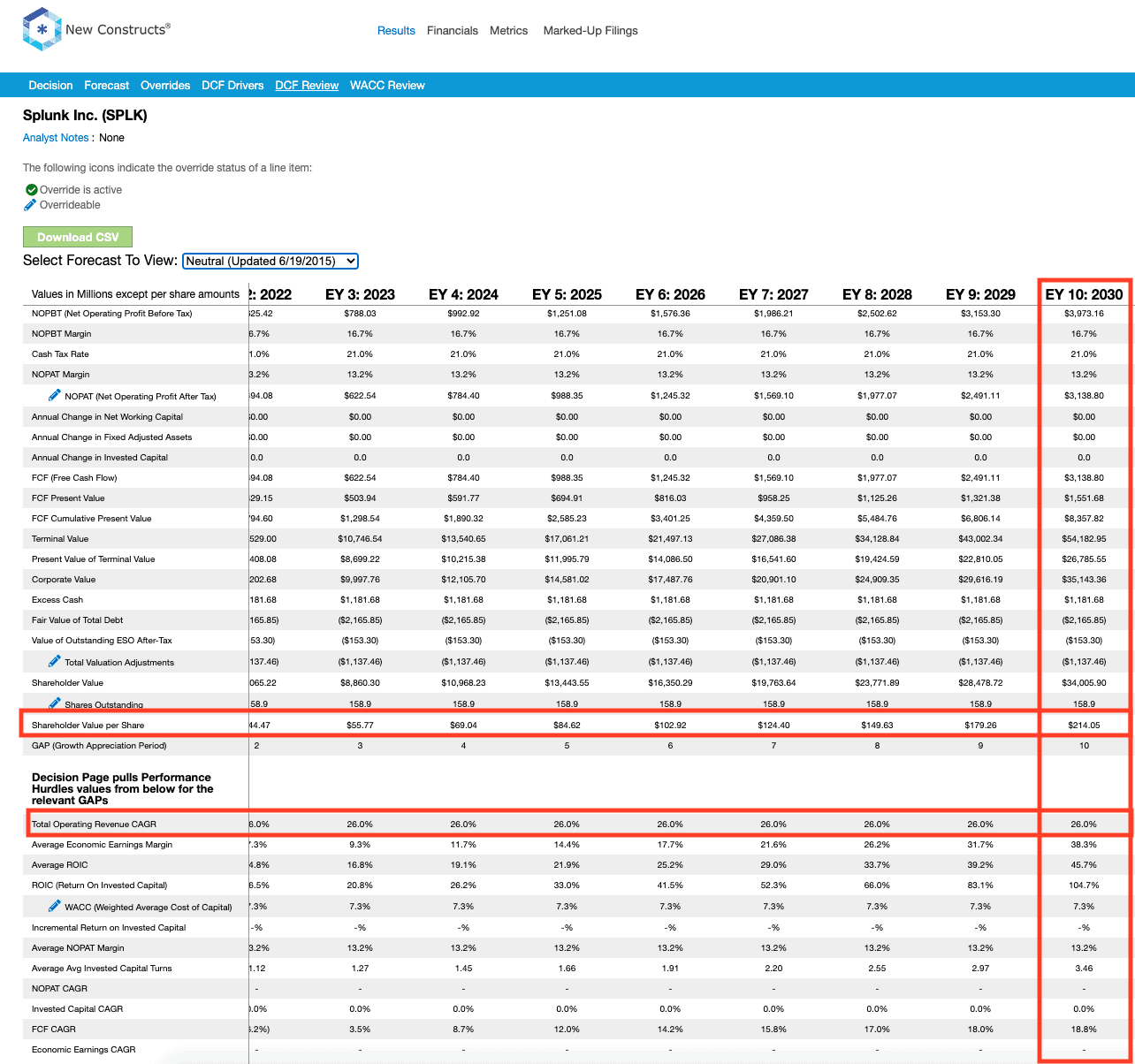Viewport: 1135px width, 1064px height.
Task: Click the EY 3: 2023 column header
Action: point(360,294)
